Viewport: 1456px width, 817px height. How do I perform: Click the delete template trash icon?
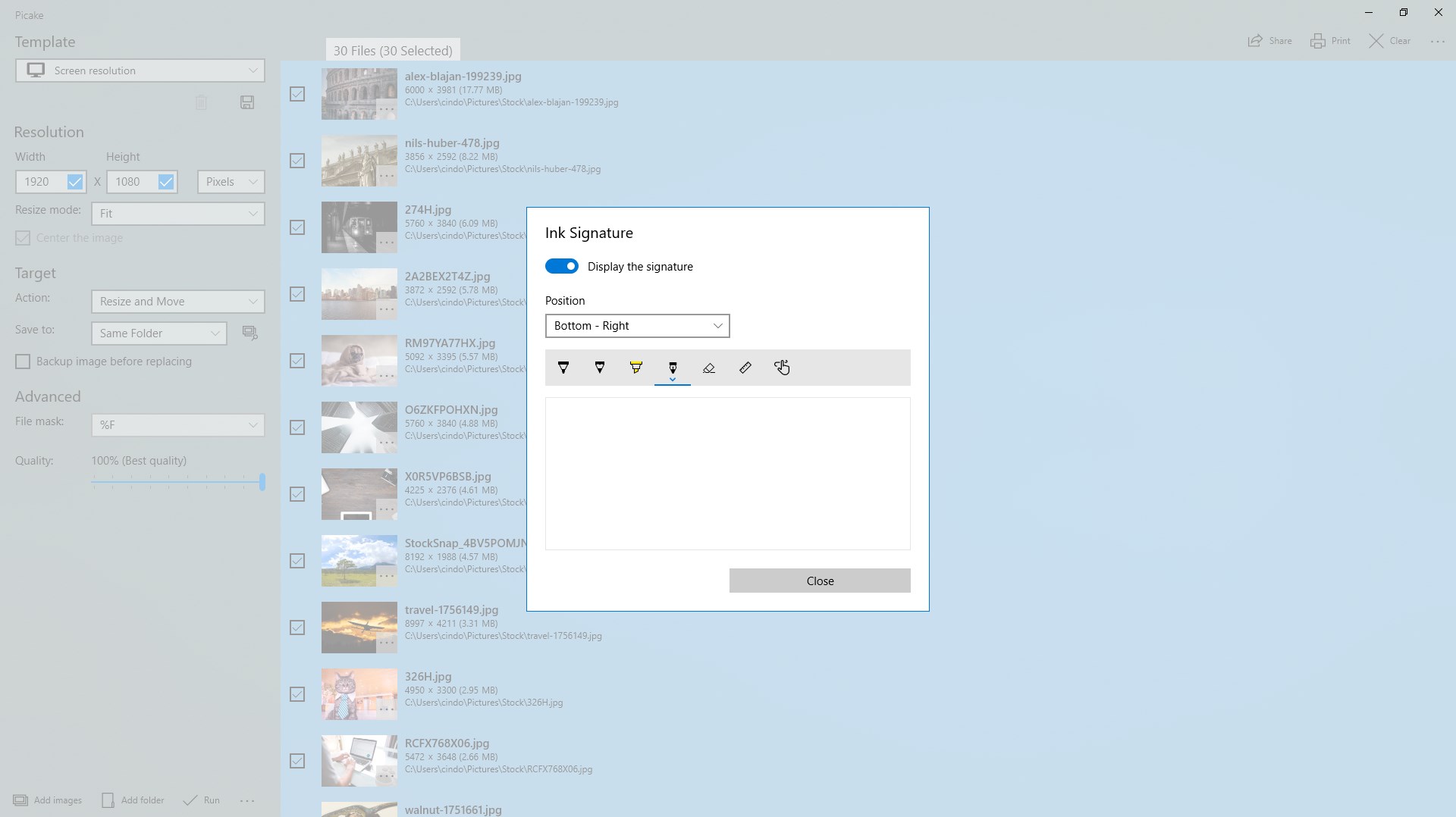pyautogui.click(x=201, y=102)
